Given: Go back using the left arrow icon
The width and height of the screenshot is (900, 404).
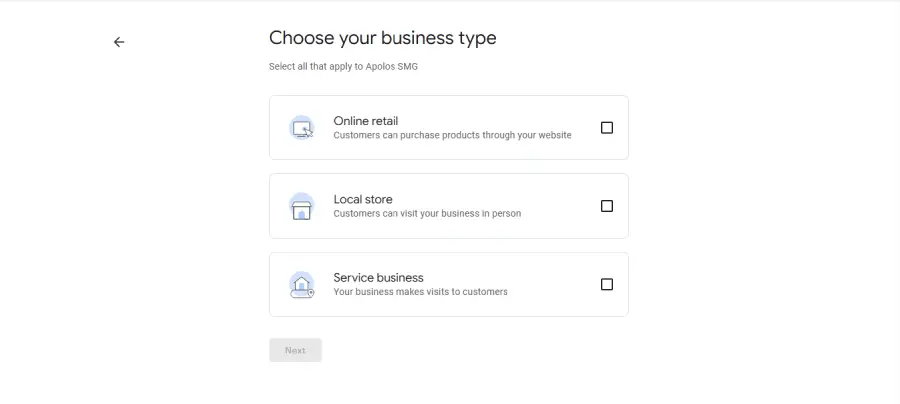Looking at the screenshot, I should pos(119,42).
